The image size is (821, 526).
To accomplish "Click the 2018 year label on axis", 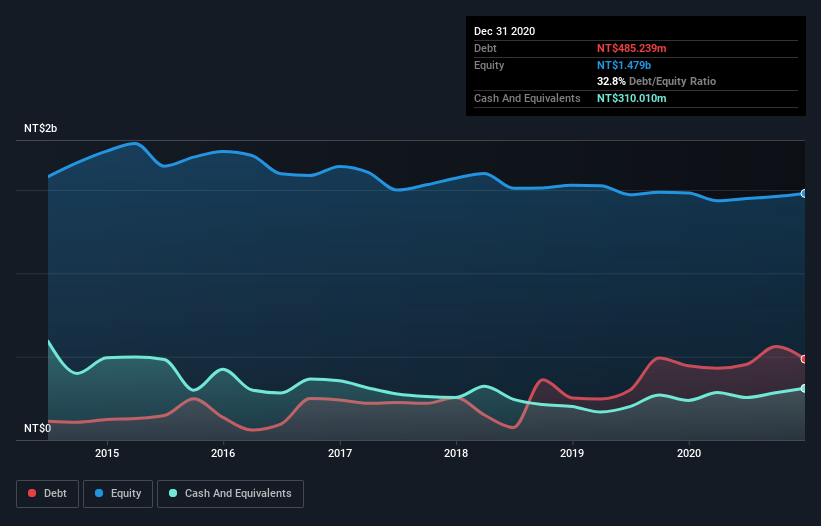I will point(456,452).
